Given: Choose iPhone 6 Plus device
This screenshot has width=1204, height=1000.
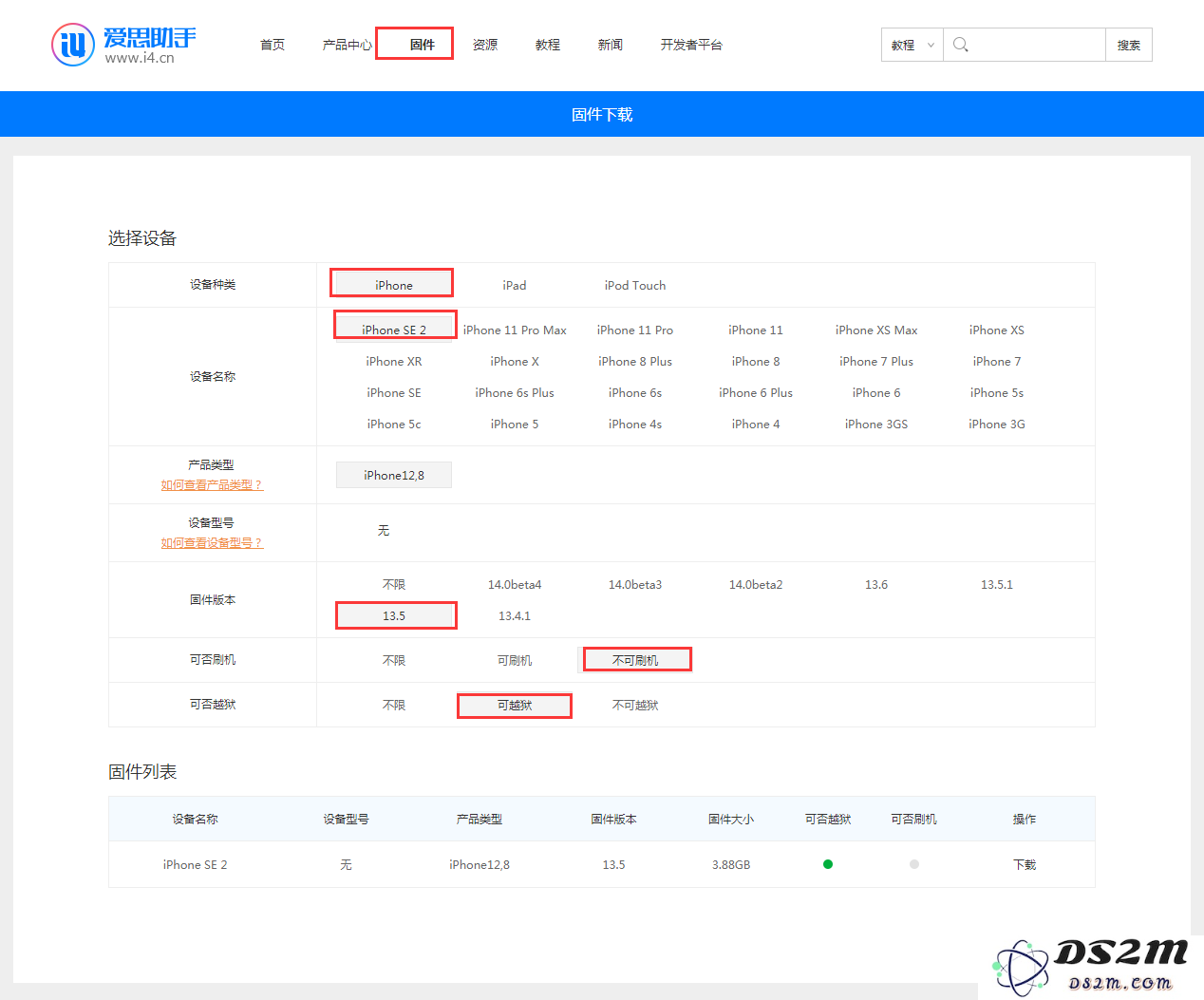Looking at the screenshot, I should [756, 392].
